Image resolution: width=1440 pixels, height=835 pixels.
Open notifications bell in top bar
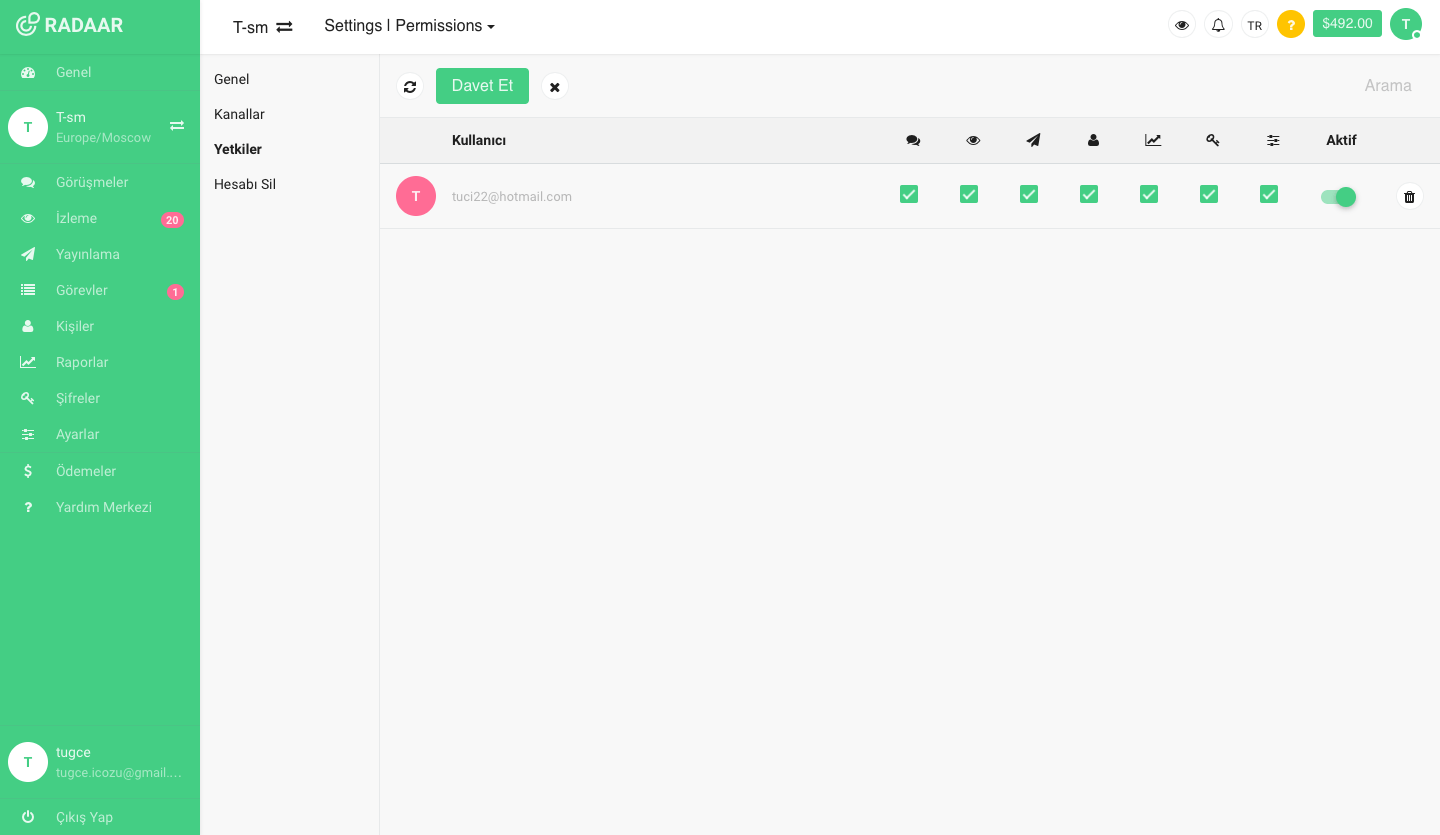(x=1218, y=25)
